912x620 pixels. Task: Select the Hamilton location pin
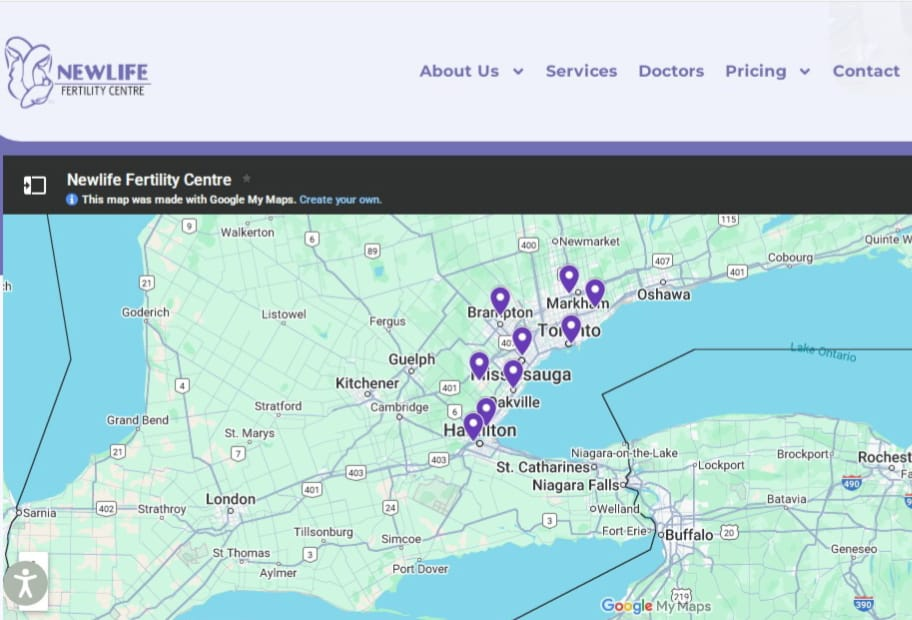click(473, 426)
